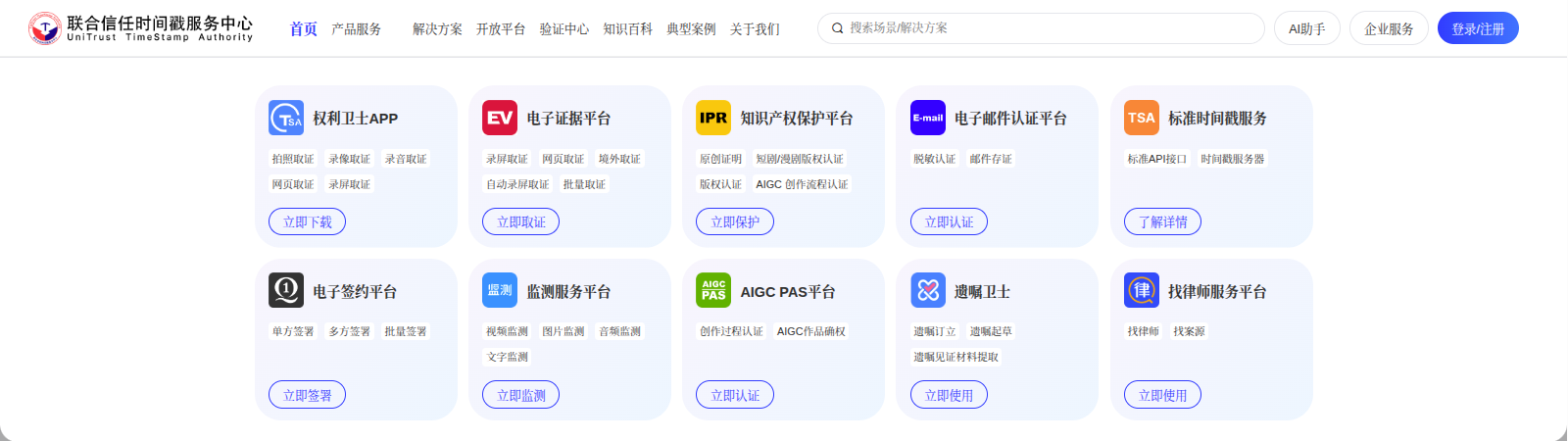Click the orange TSA 标准时间戳服务 icon
Screen dimensions: 1568x441
click(x=1142, y=118)
